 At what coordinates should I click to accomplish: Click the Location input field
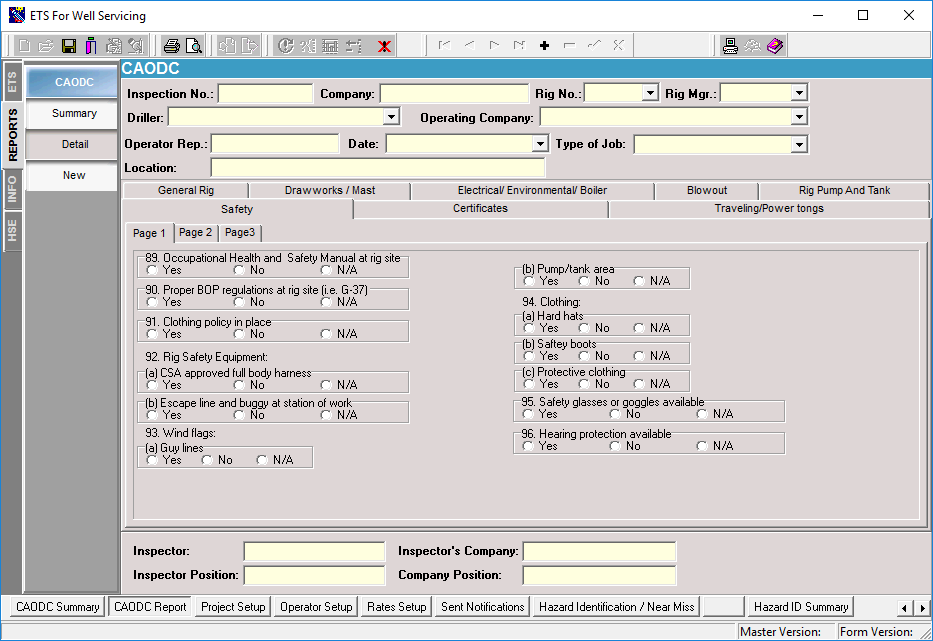click(x=378, y=168)
